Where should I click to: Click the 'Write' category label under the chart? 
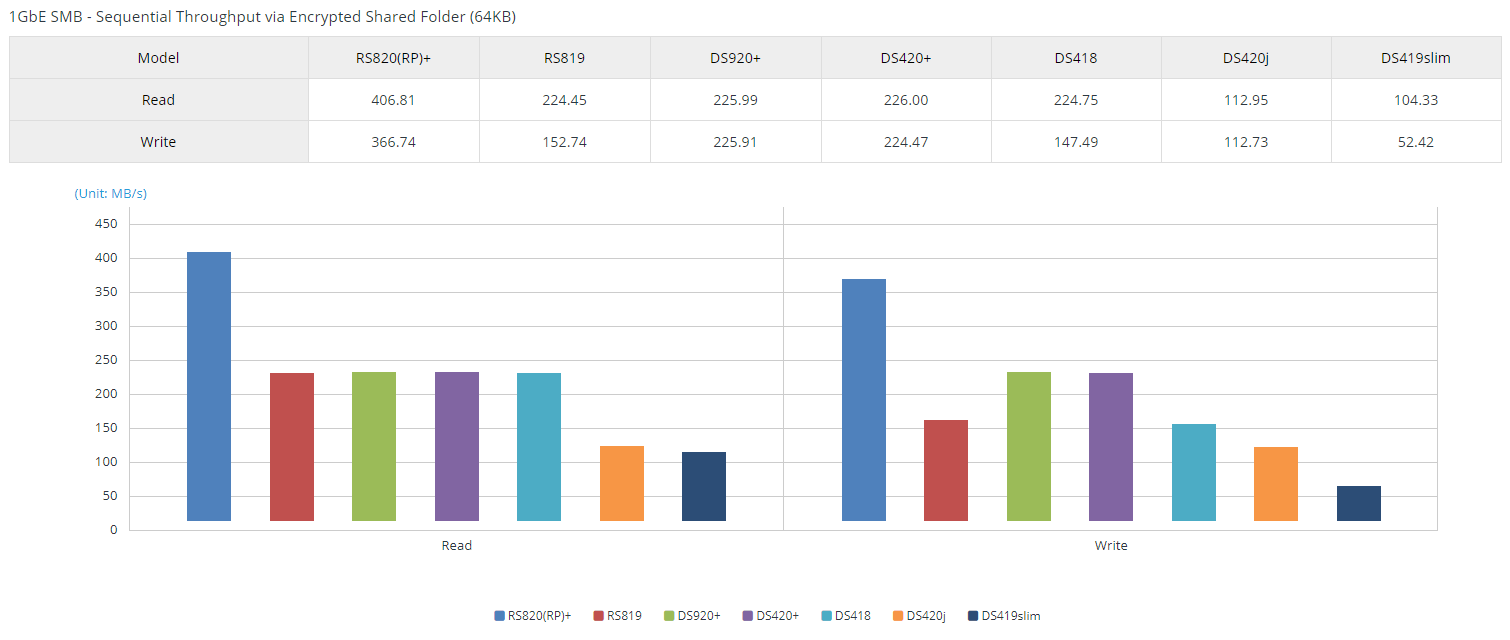click(x=1111, y=546)
